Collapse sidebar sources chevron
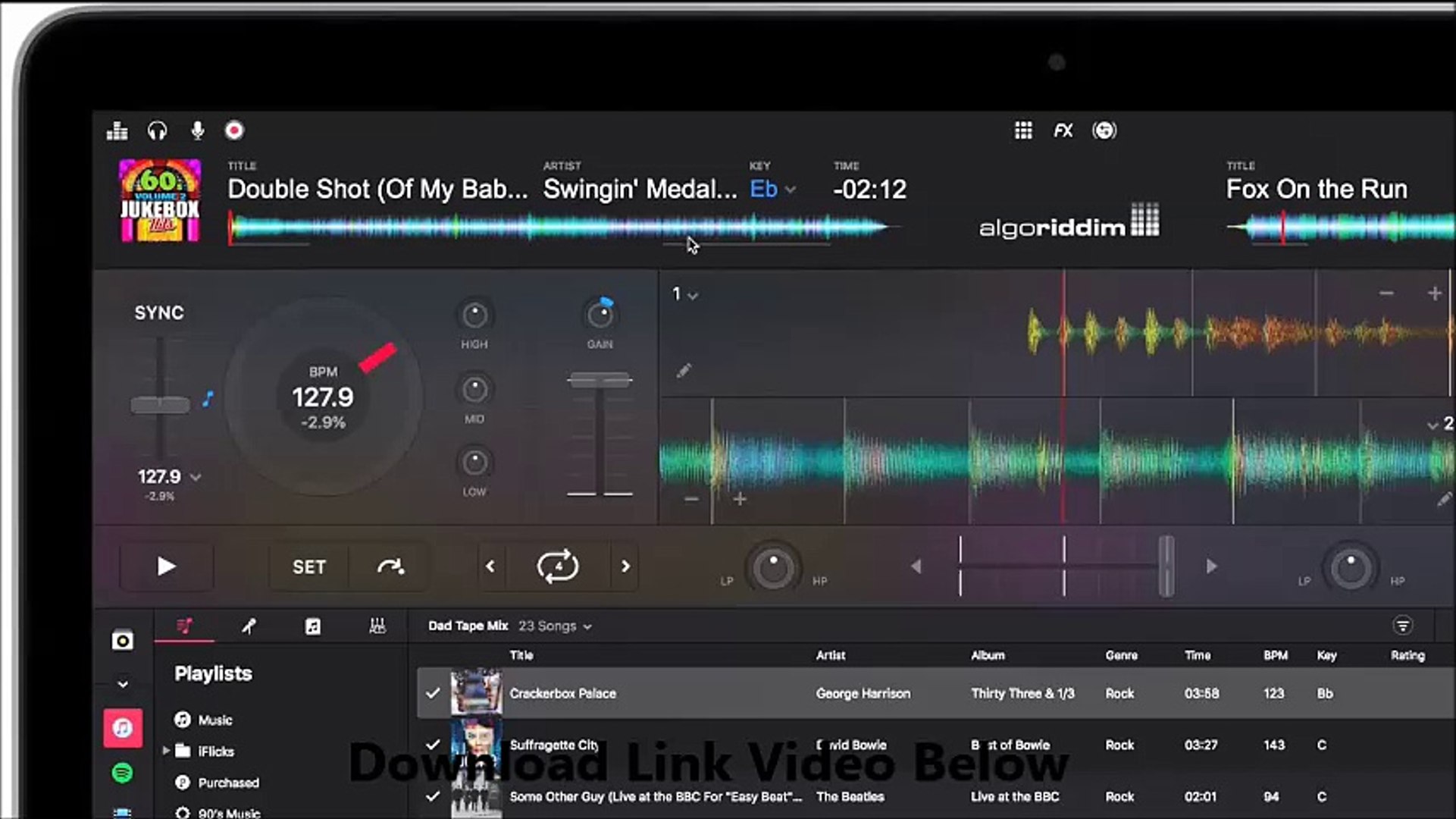The image size is (1456, 819). [x=122, y=685]
